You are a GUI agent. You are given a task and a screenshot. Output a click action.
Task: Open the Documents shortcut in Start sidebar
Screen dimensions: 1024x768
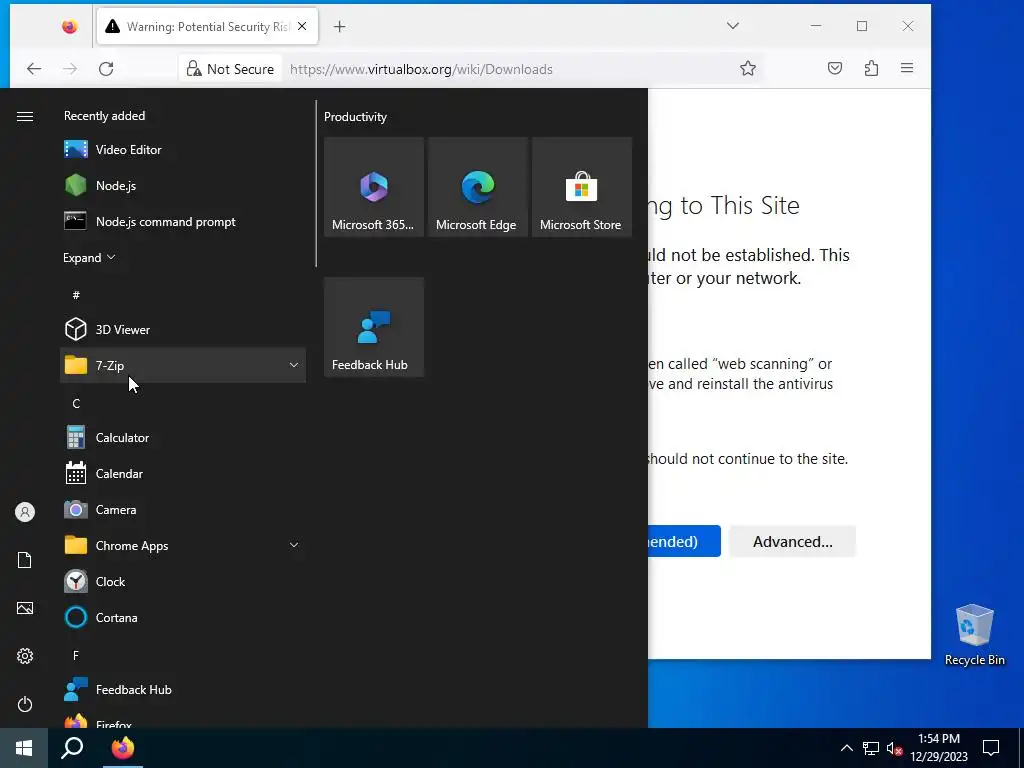tap(25, 560)
